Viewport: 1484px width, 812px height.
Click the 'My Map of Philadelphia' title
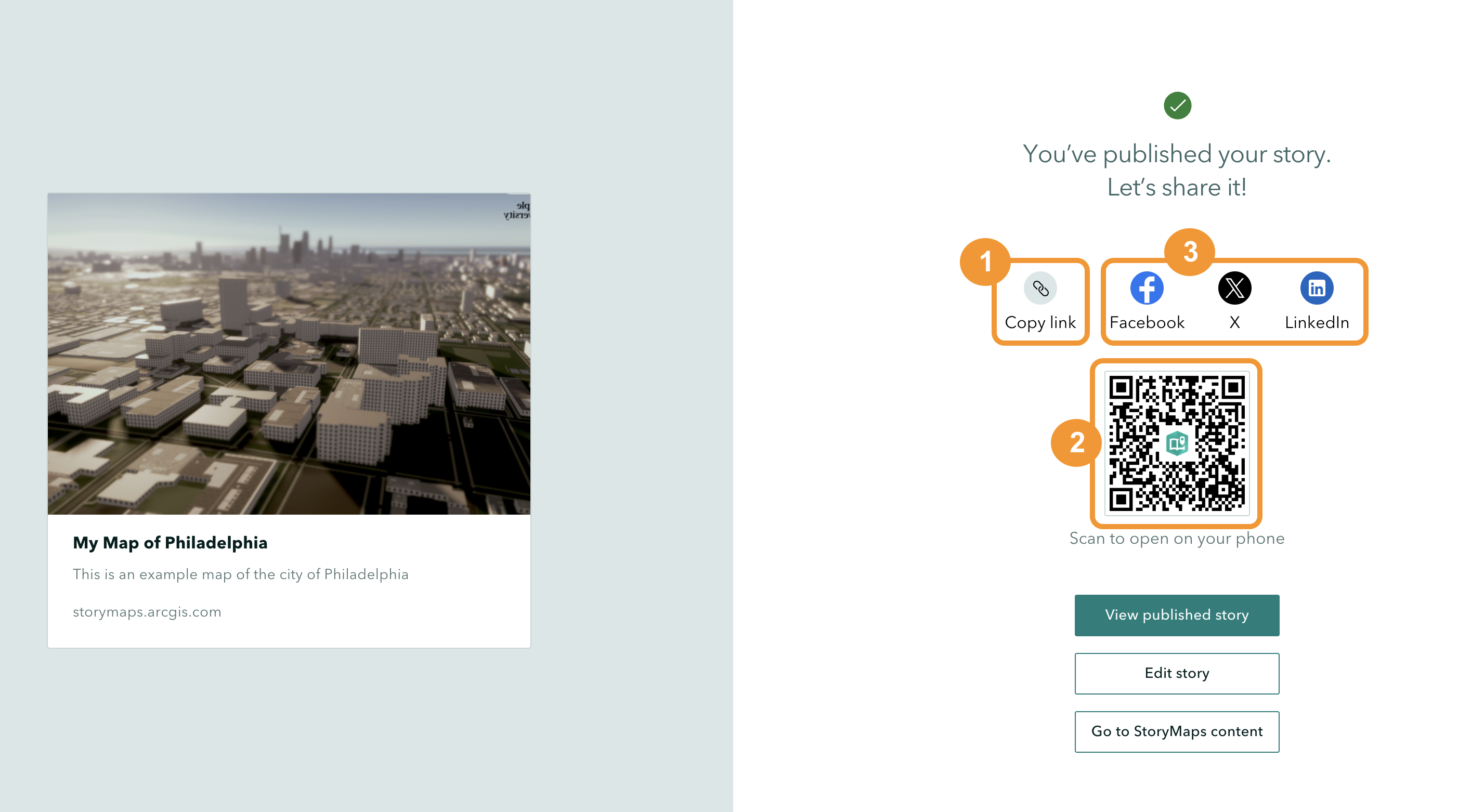click(170, 543)
